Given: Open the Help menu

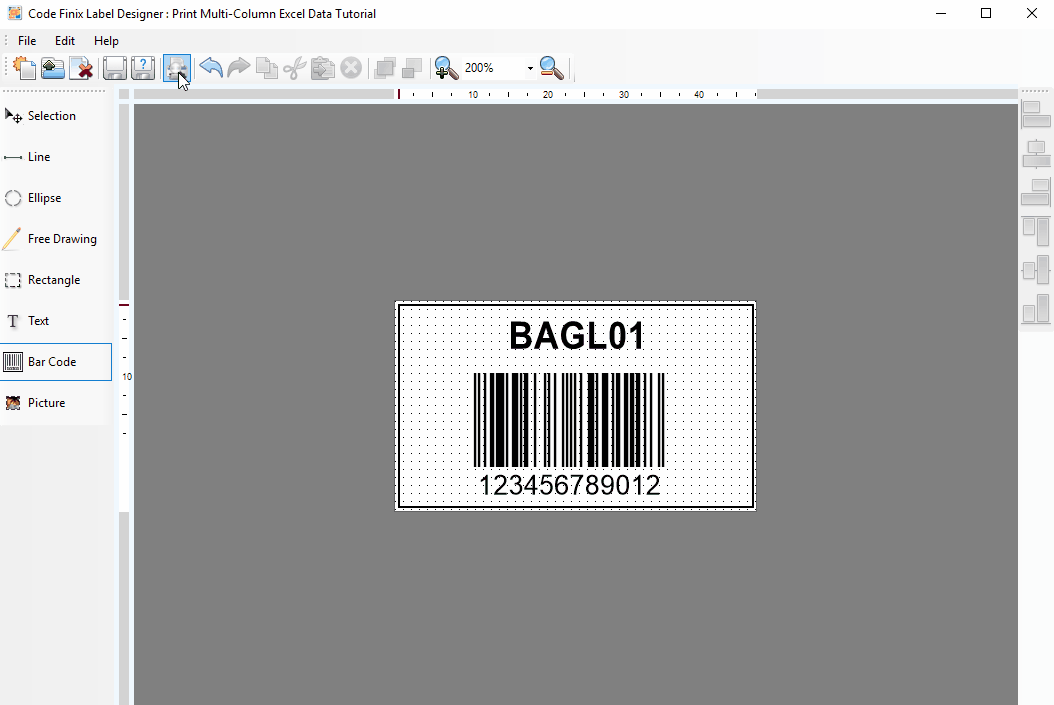Looking at the screenshot, I should tap(106, 41).
